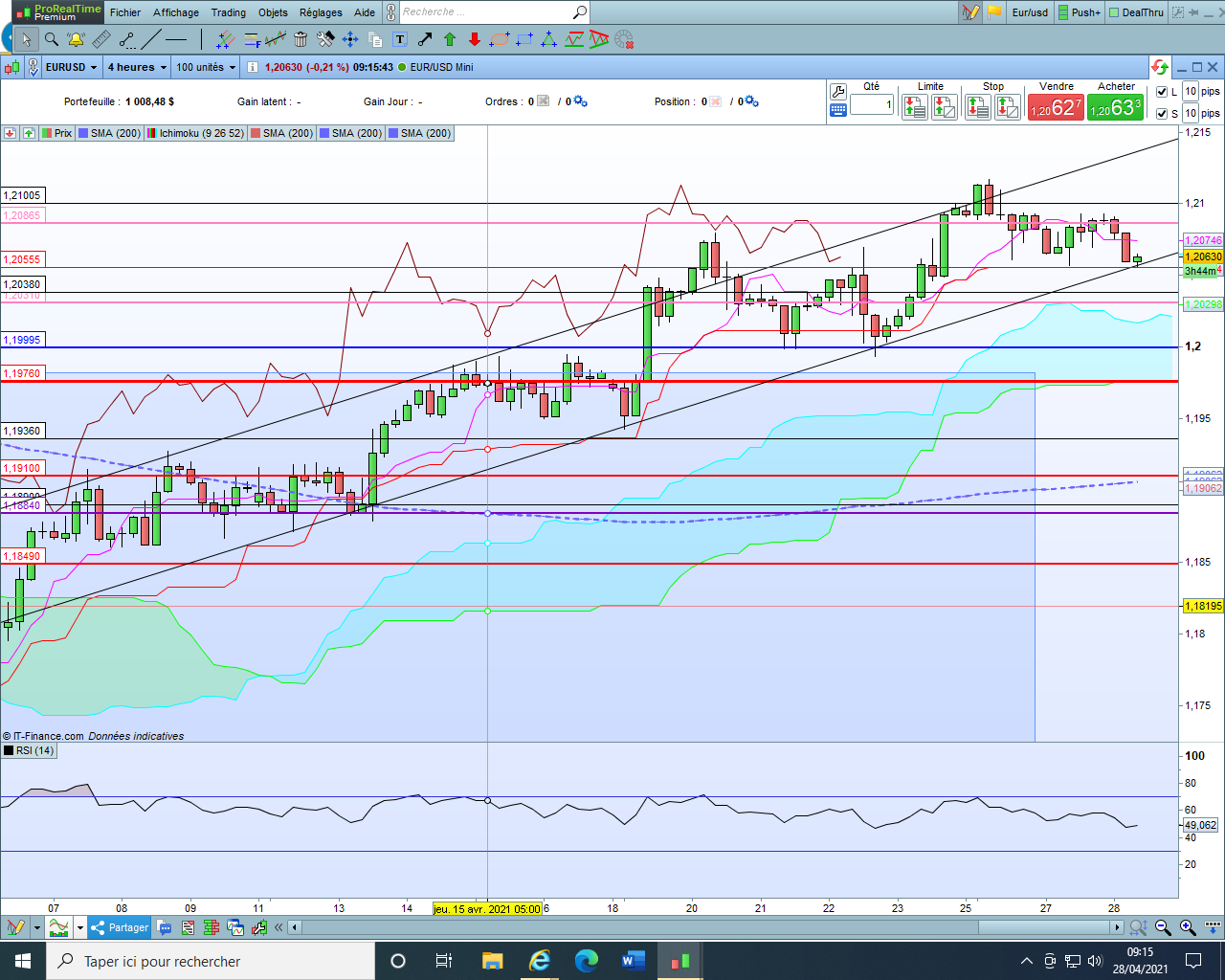
Task: Select the magnifying glass zoom tool
Action: [x=52, y=39]
